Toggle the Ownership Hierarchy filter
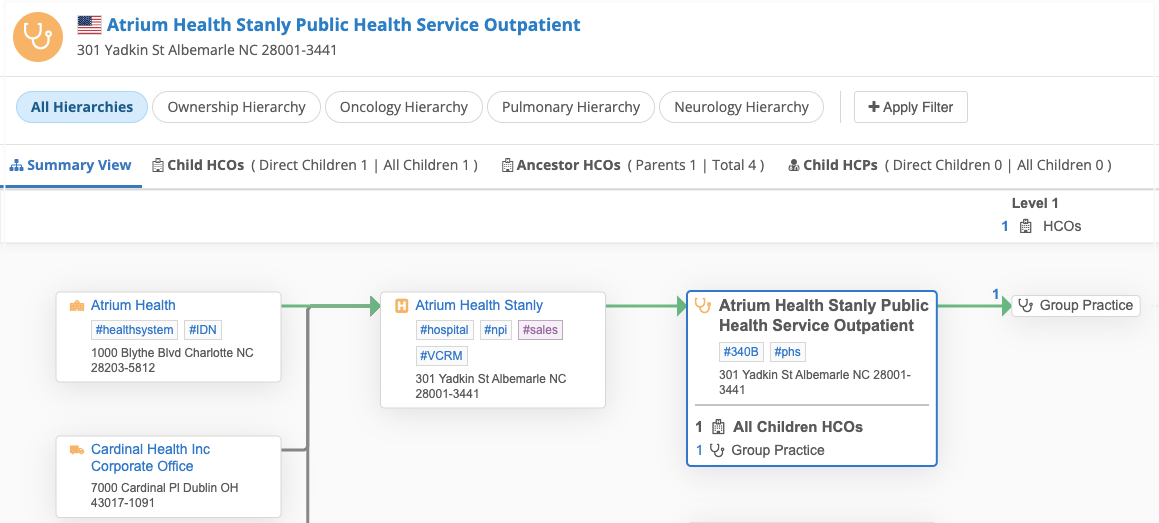The height and width of the screenshot is (523, 1159). point(236,107)
